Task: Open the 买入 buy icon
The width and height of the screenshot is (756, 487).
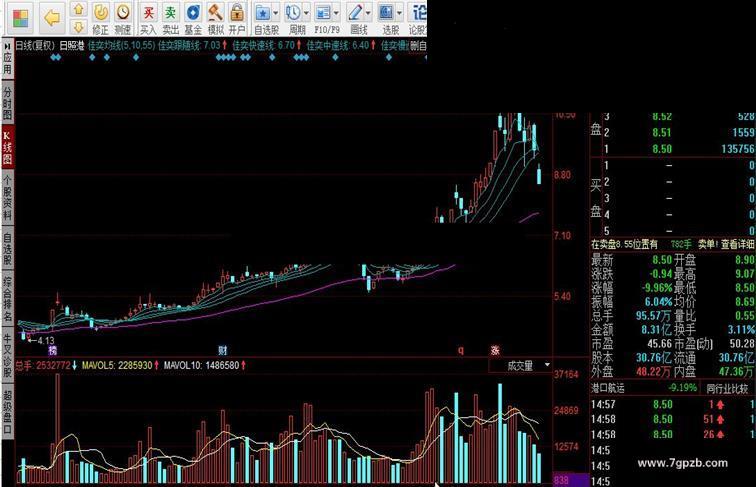Action: (x=148, y=12)
